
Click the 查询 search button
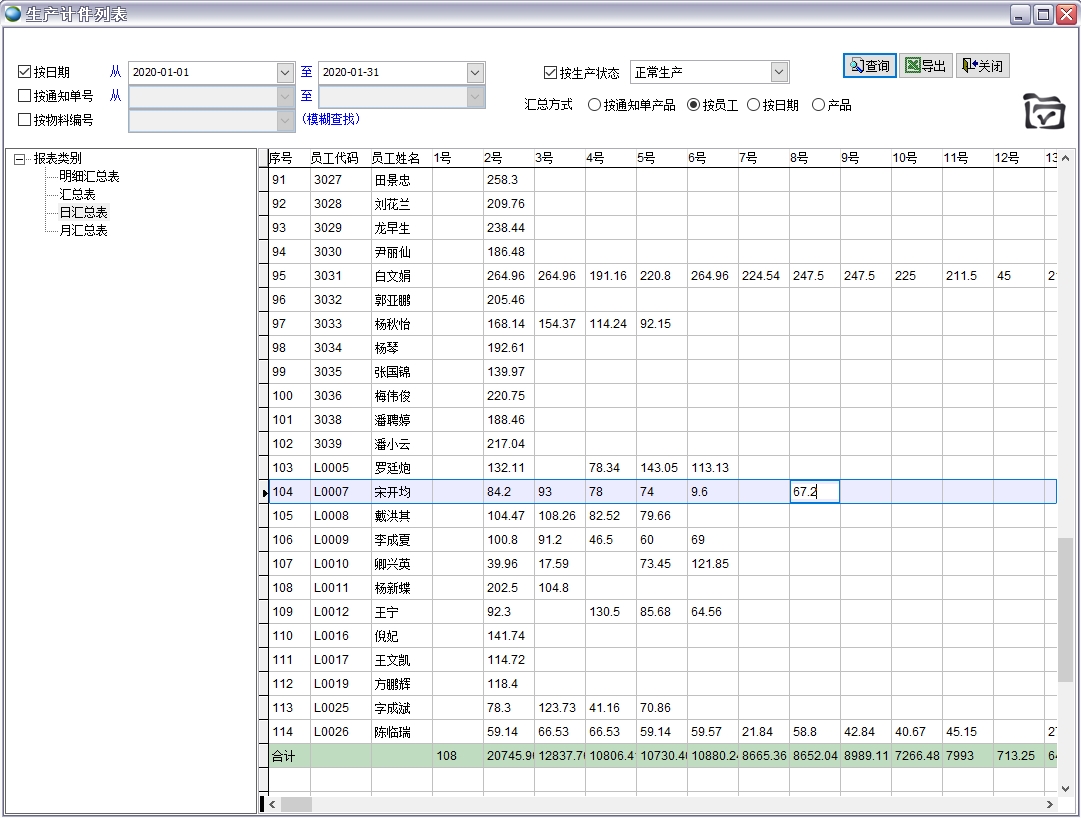tap(869, 66)
